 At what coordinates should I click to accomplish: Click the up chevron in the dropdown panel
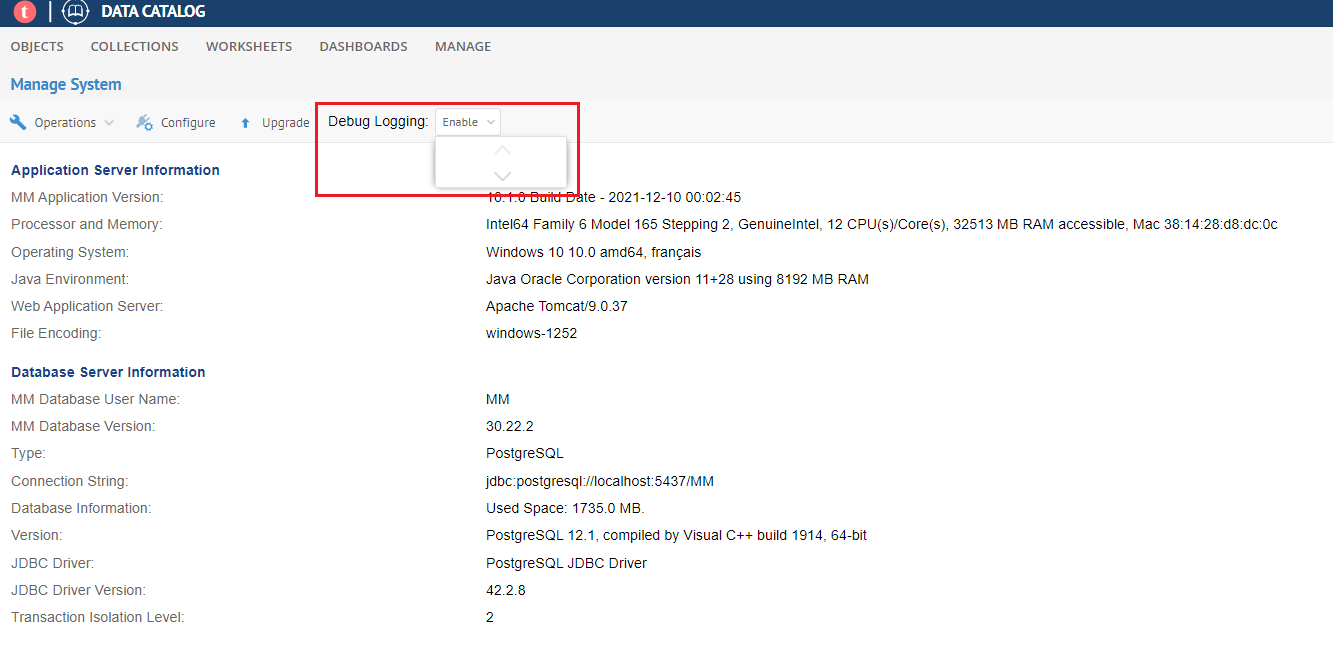[x=501, y=150]
